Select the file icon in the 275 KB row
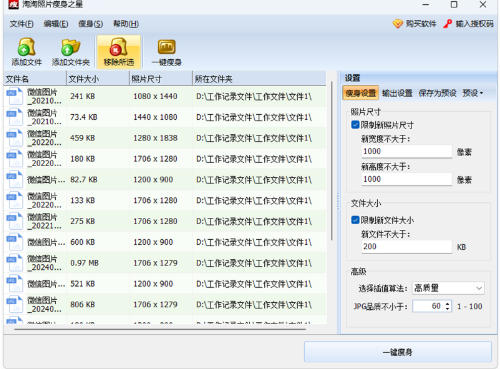 coord(14,221)
